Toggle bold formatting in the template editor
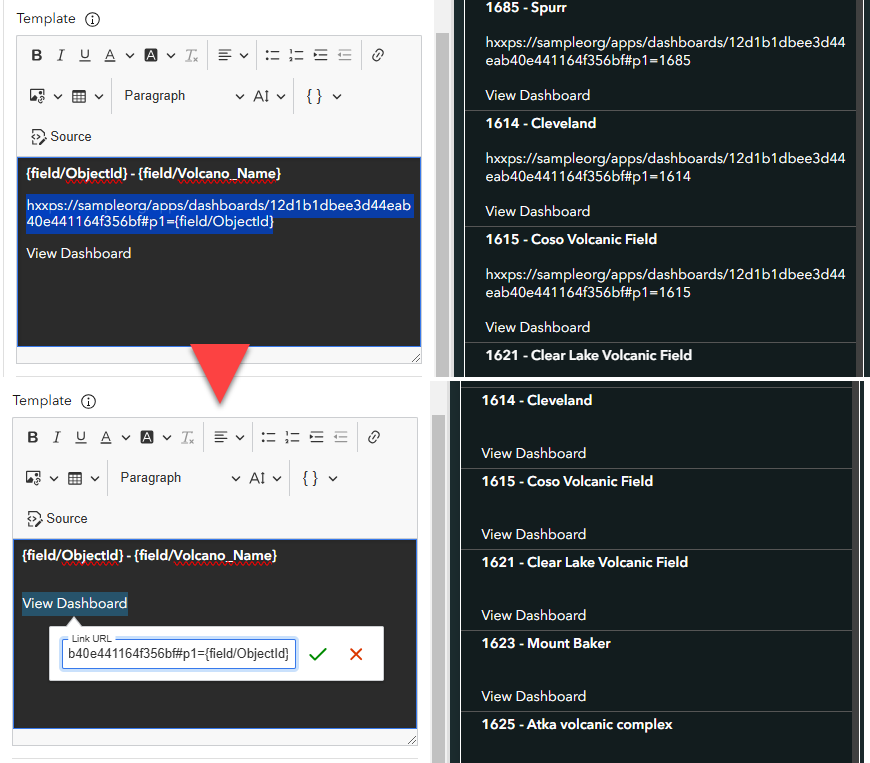This screenshot has width=870, height=763. point(36,55)
